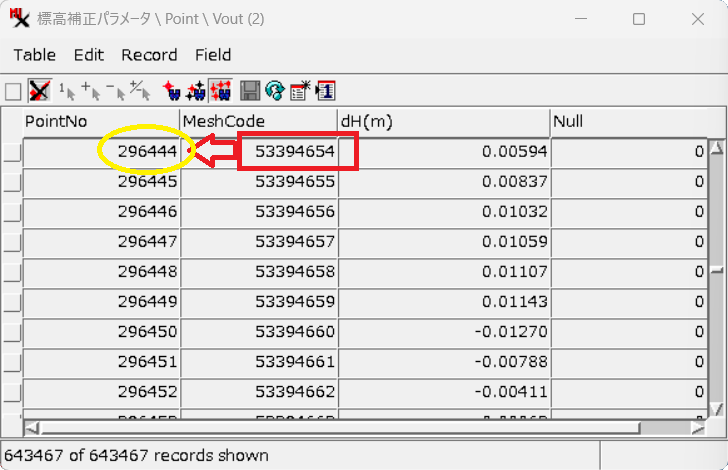728x470 pixels.
Task: Open the Record menu
Action: (149, 55)
